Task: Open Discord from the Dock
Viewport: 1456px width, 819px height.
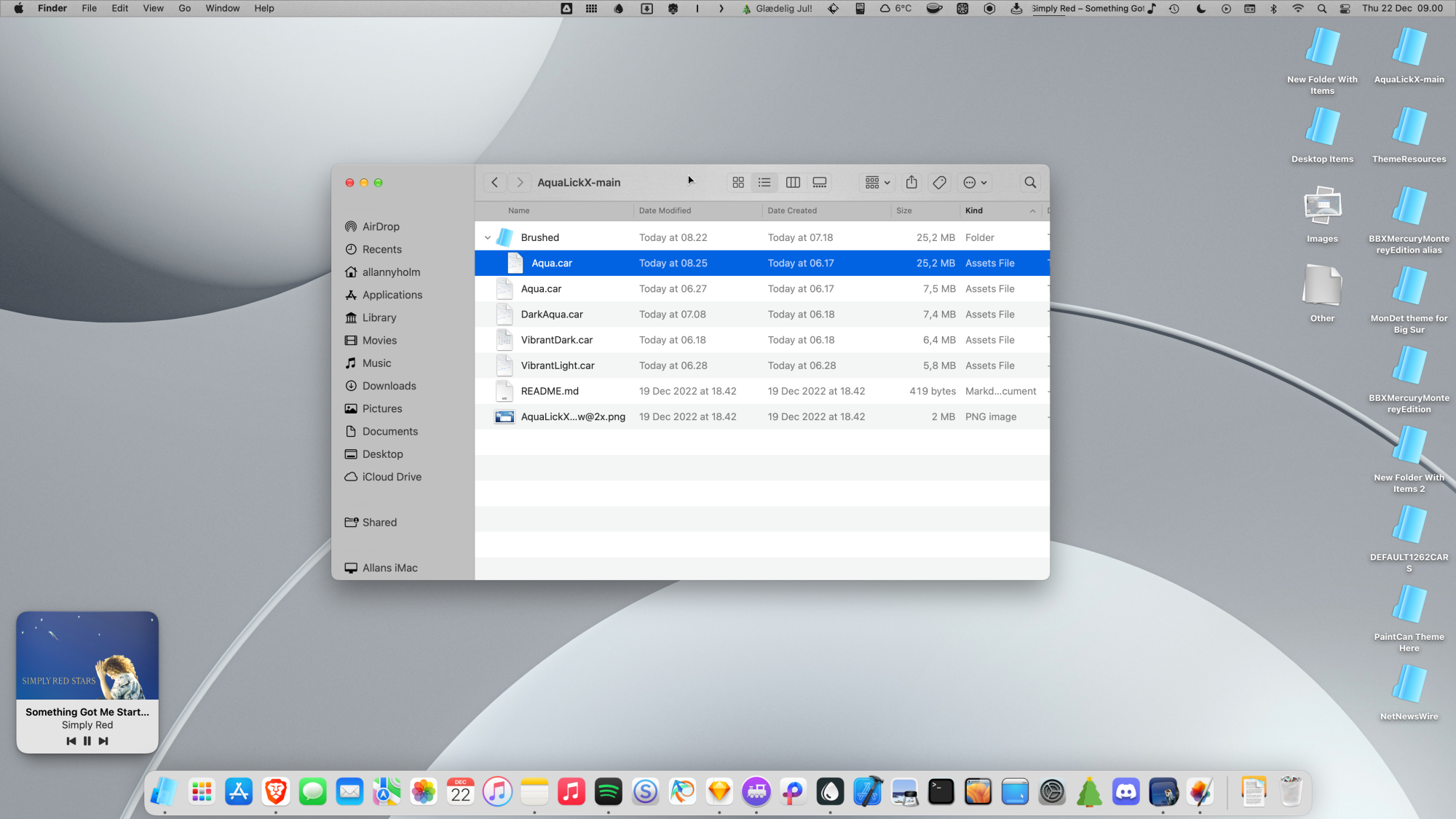Action: pos(1126,792)
